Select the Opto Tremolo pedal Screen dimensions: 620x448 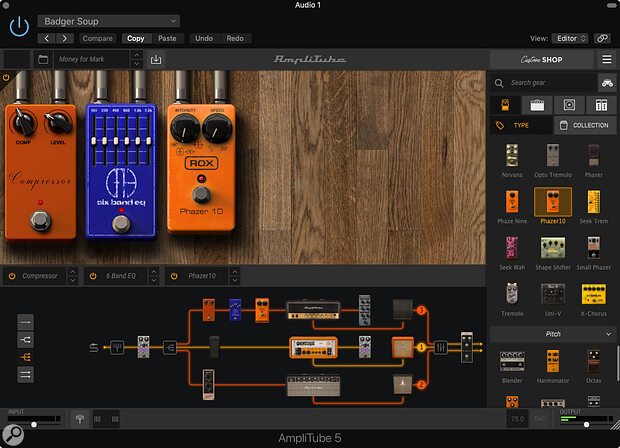coord(553,160)
